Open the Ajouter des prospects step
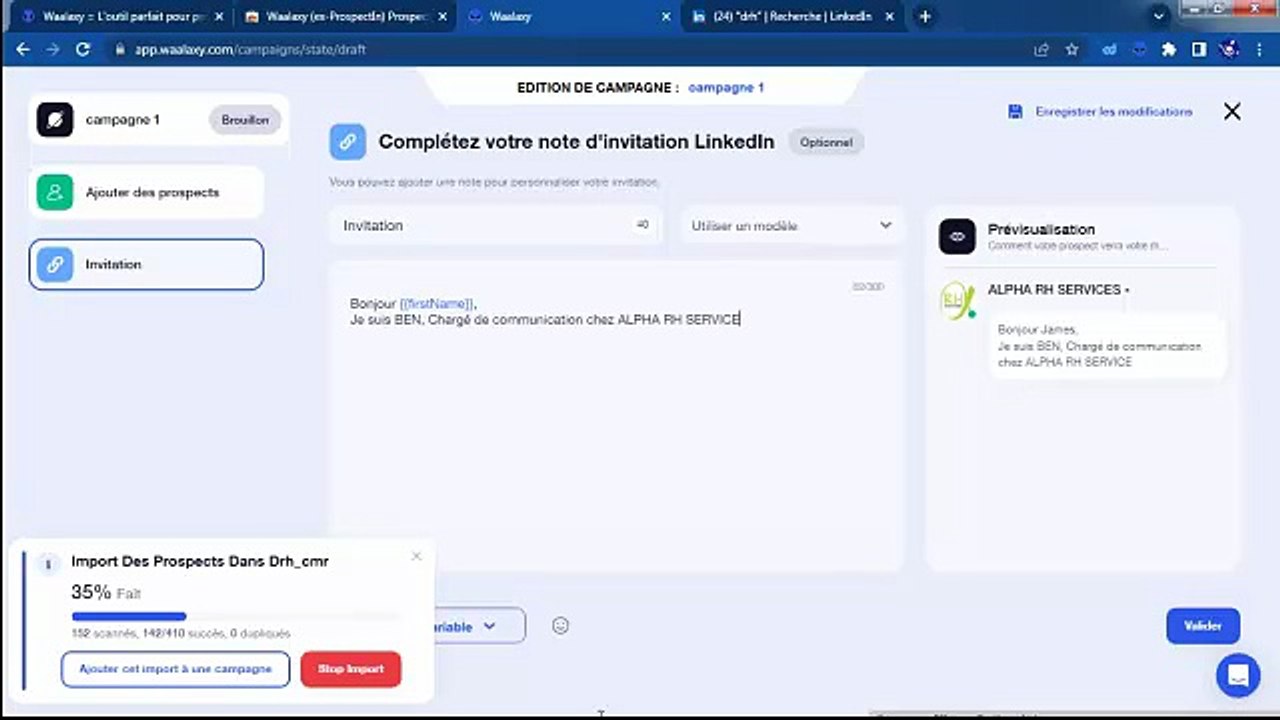This screenshot has width=1280, height=720. pos(146,192)
